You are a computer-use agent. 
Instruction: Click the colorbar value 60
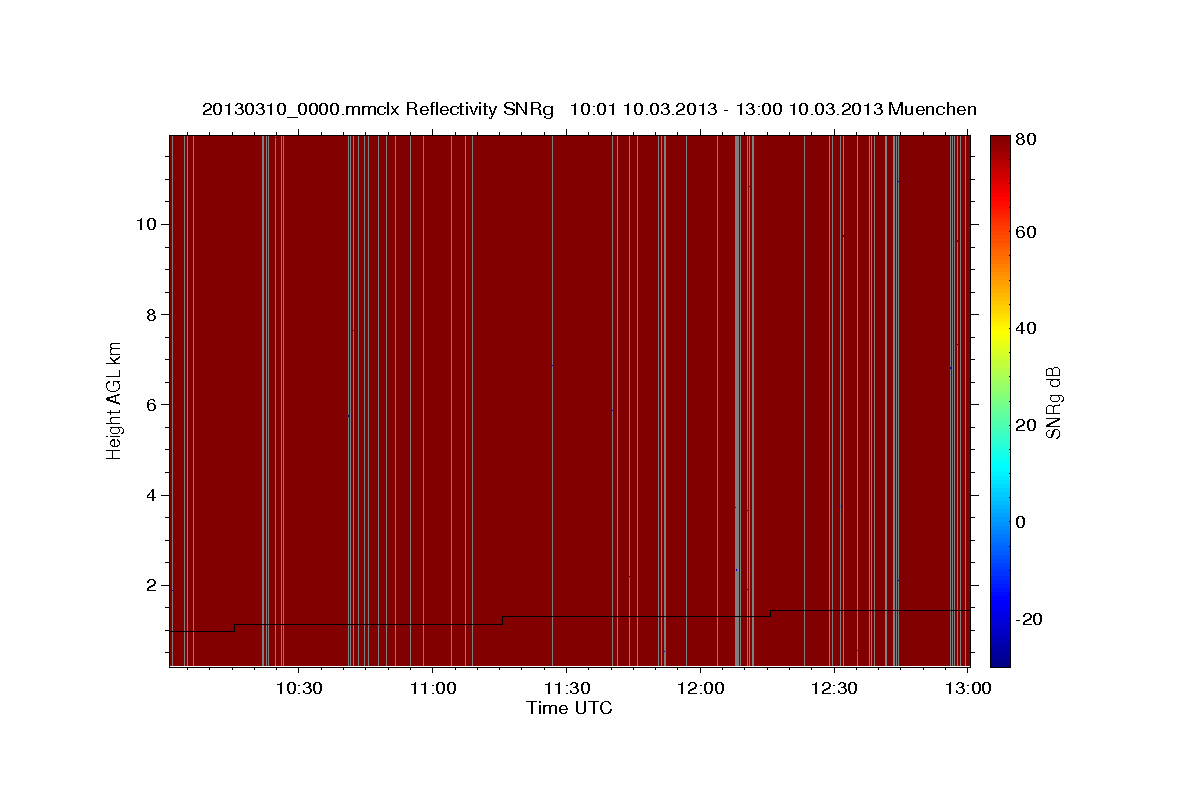[1026, 232]
